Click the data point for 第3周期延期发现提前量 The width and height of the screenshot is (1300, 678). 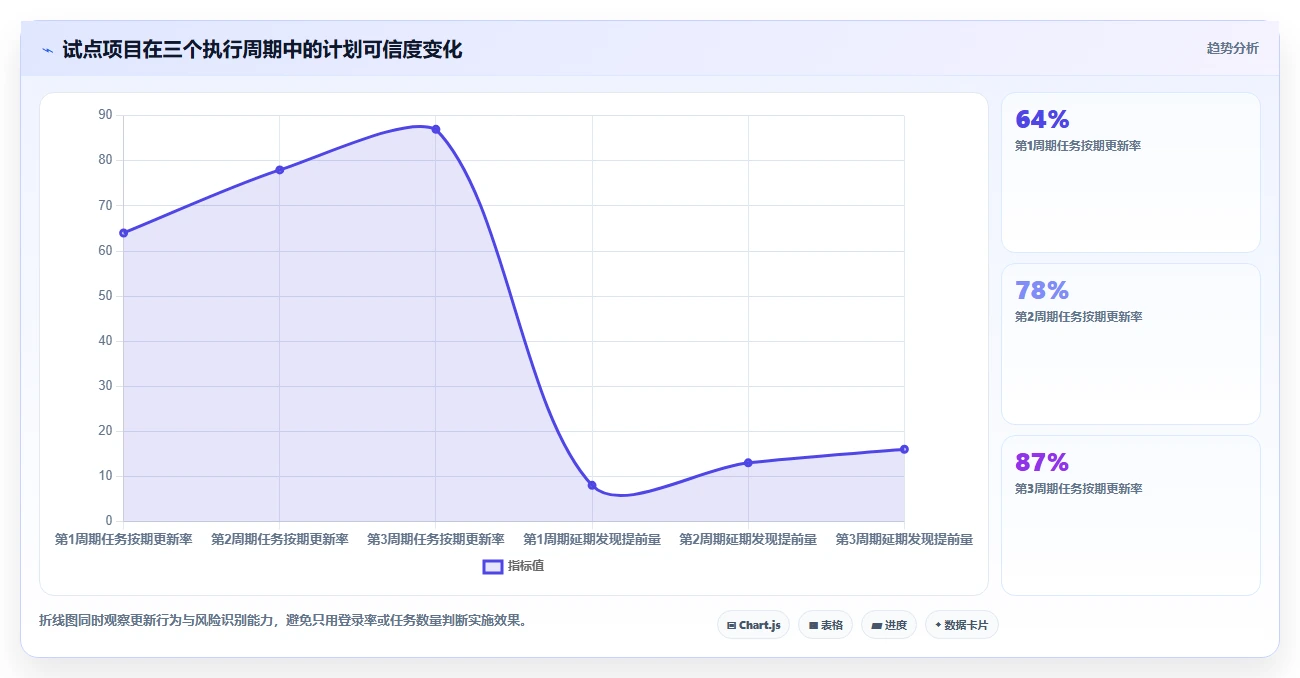904,449
